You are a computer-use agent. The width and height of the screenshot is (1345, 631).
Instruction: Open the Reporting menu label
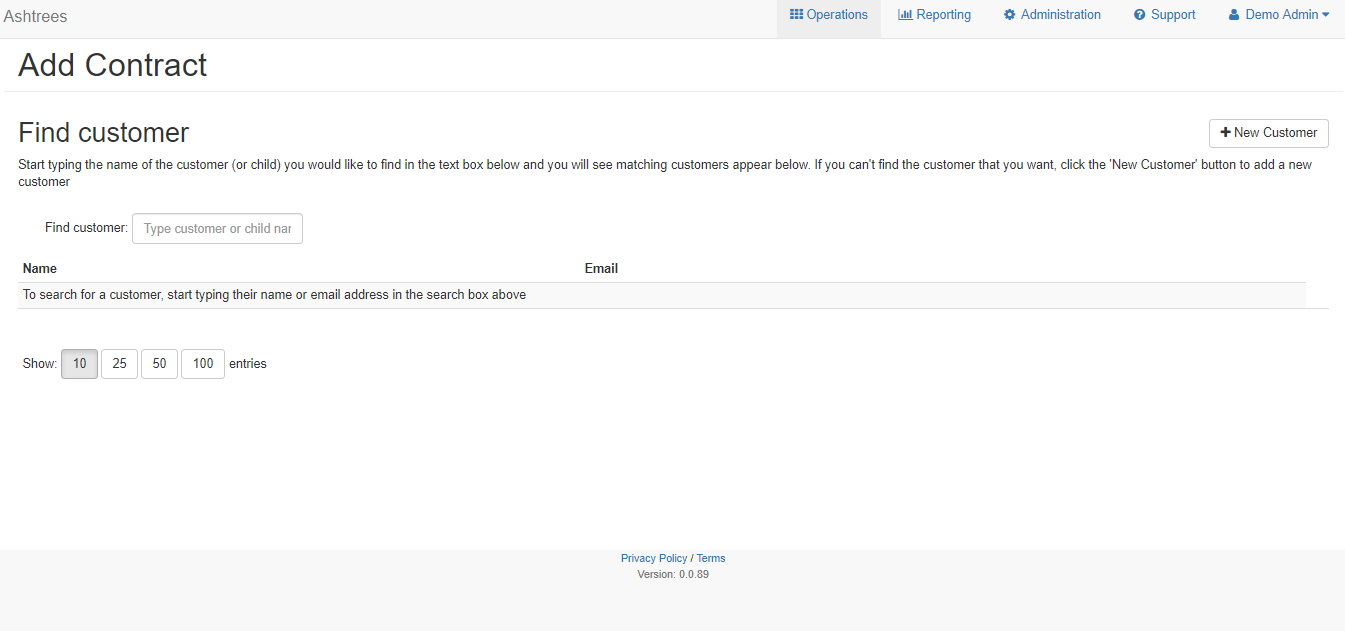[943, 15]
